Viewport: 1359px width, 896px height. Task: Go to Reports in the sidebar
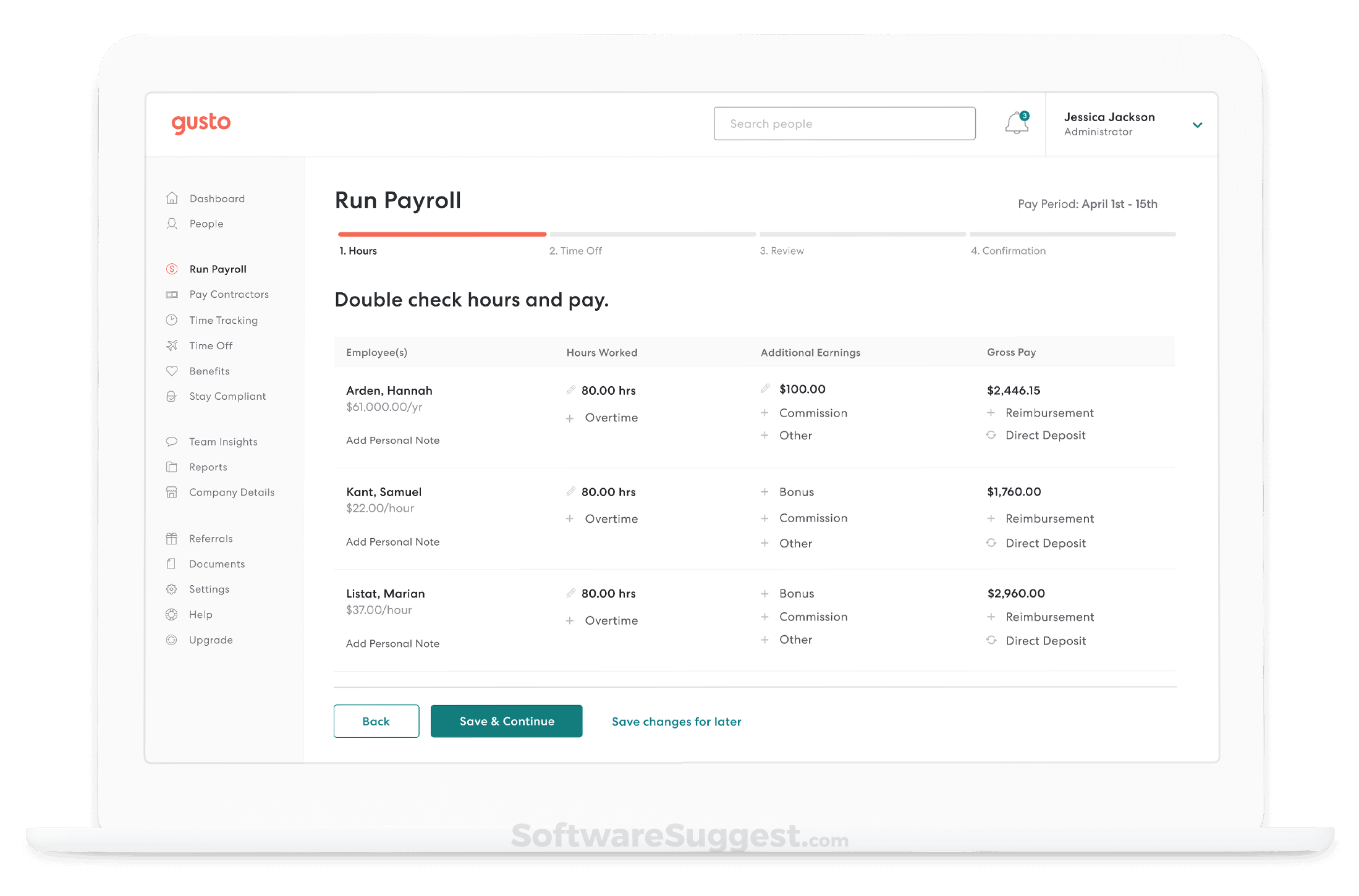pyautogui.click(x=208, y=467)
